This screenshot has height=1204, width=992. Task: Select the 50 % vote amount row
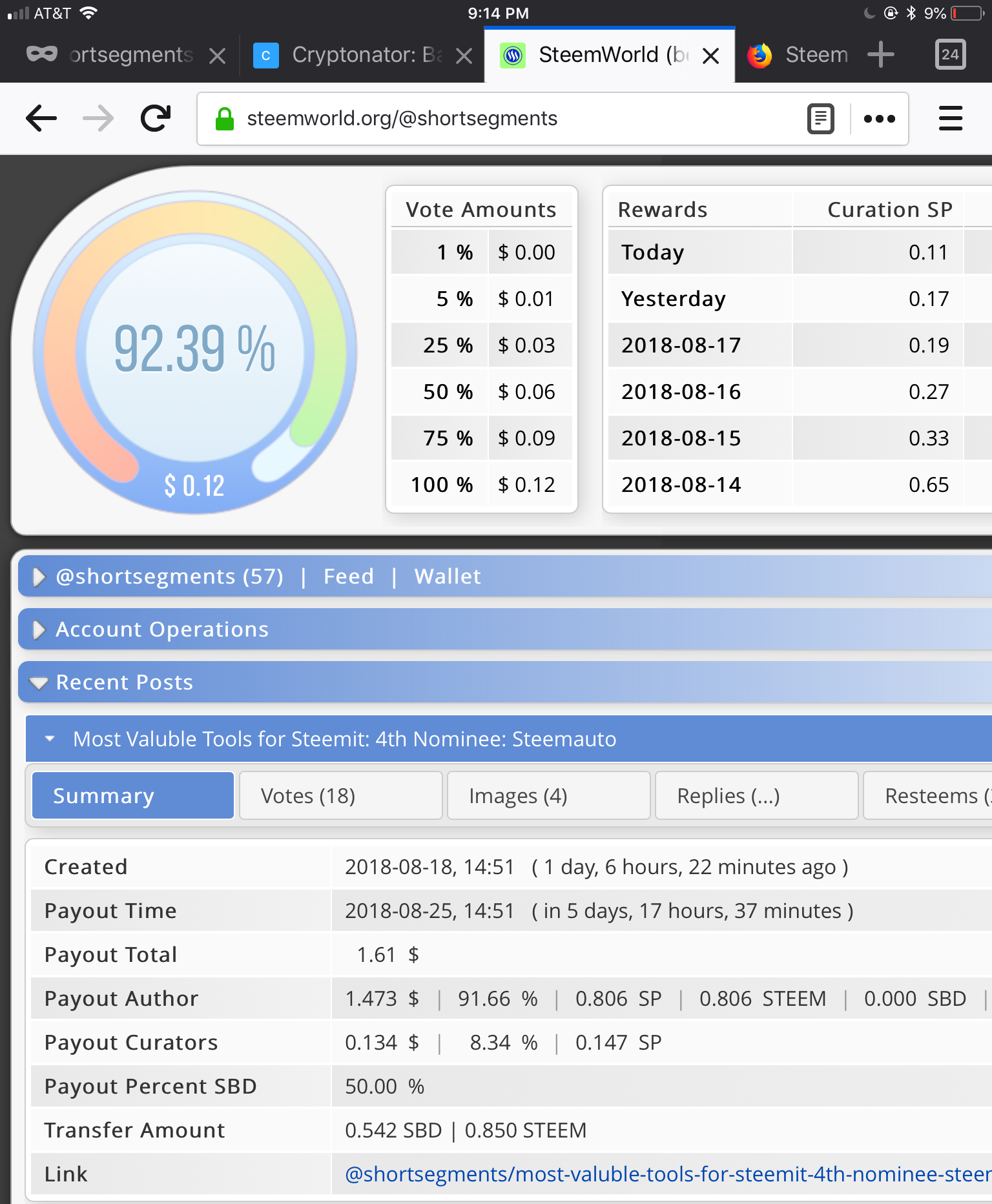pyautogui.click(x=482, y=392)
